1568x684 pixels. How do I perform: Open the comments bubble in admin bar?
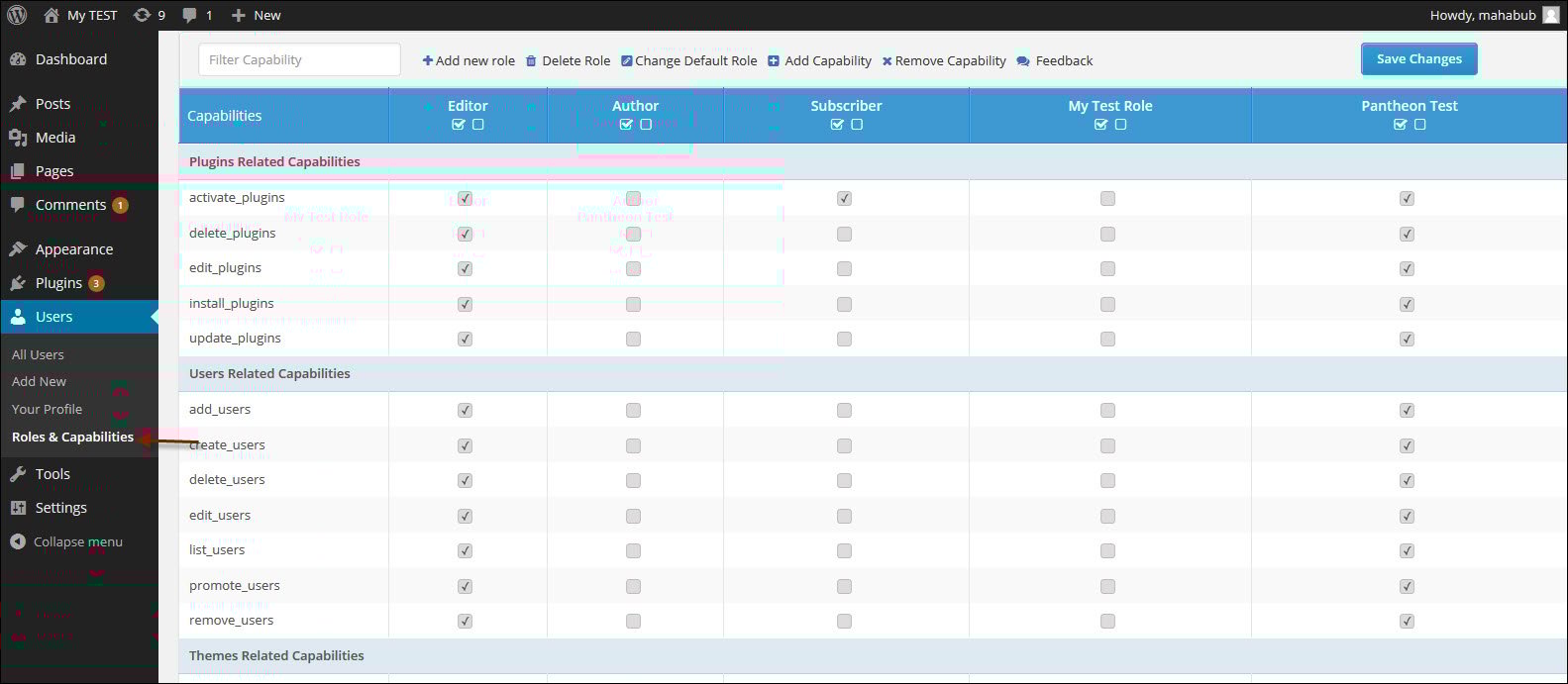pos(189,15)
